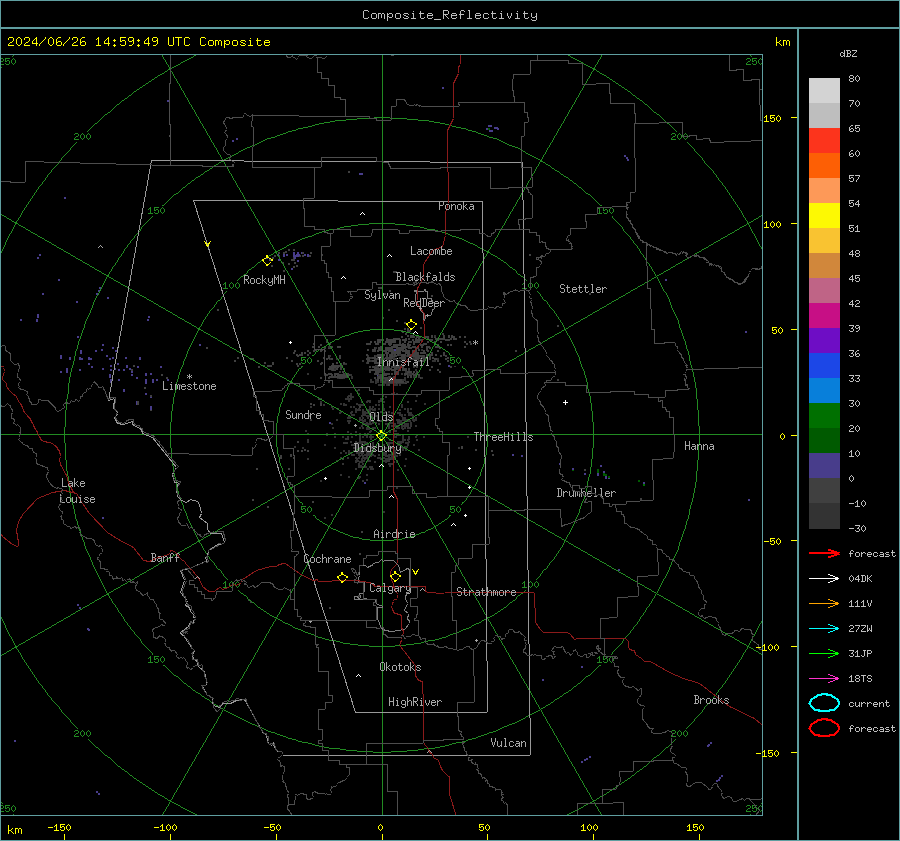Click the current legend text
This screenshot has height=841, width=900.
tap(868, 703)
